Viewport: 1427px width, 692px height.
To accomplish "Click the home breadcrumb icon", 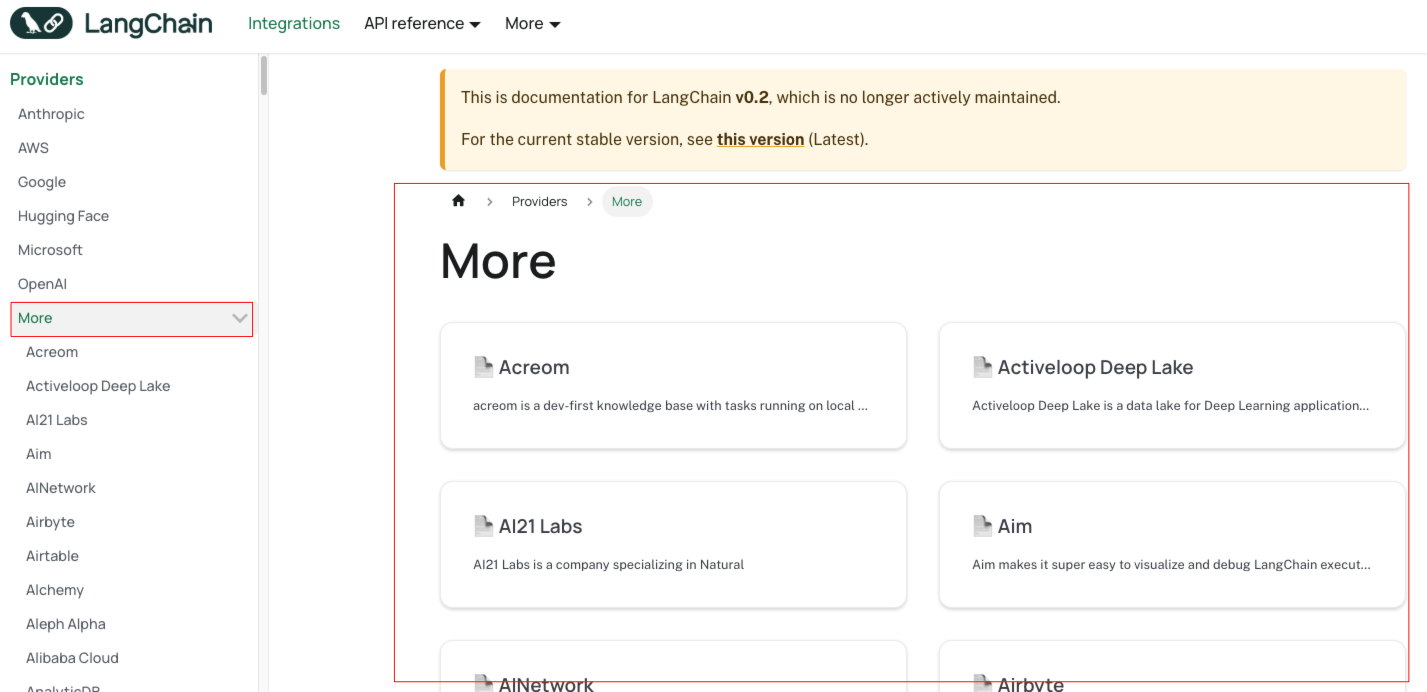I will [x=458, y=201].
